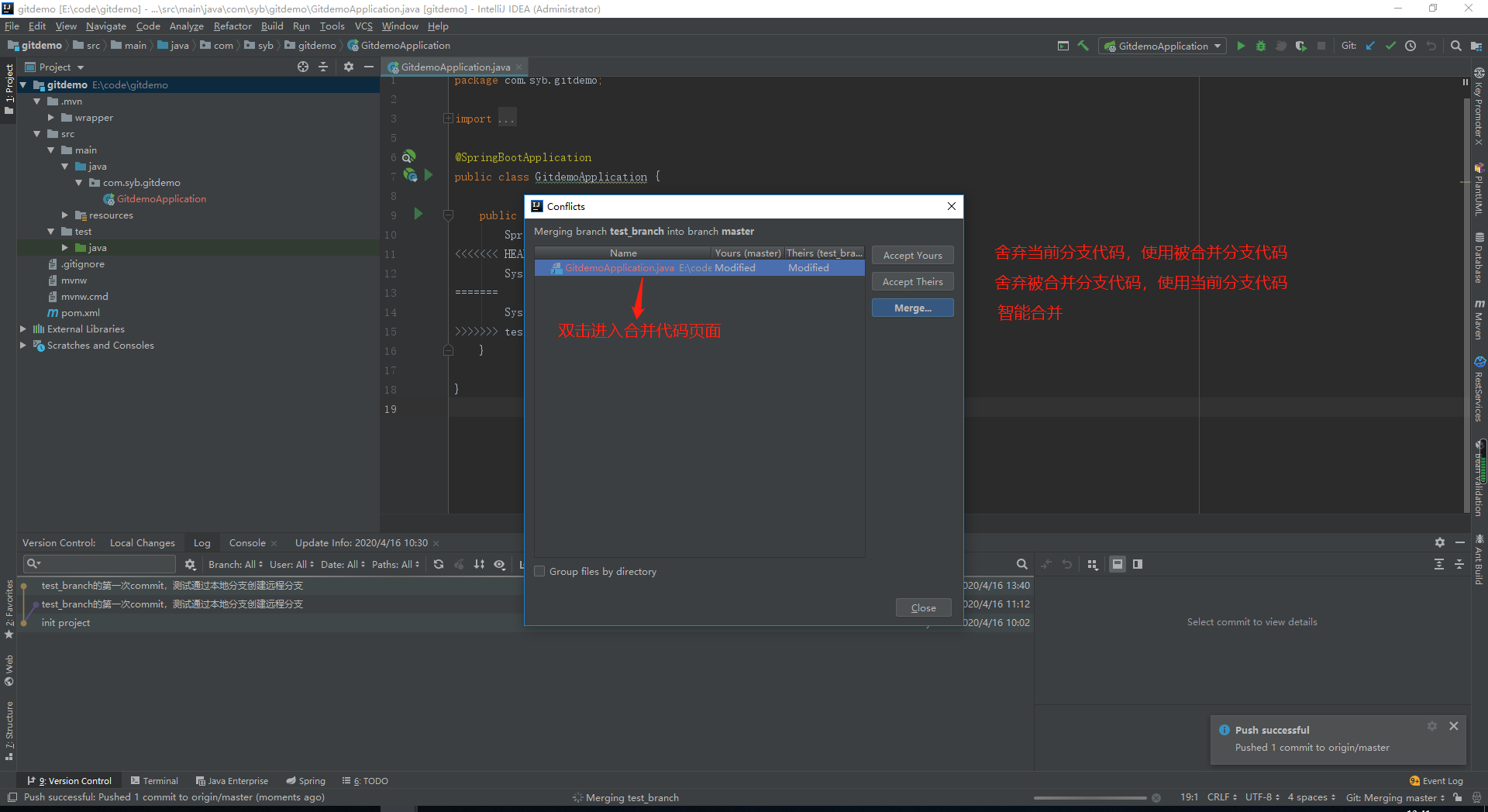
Task: Run GitdemoApplication with the green play icon
Action: 1241,46
